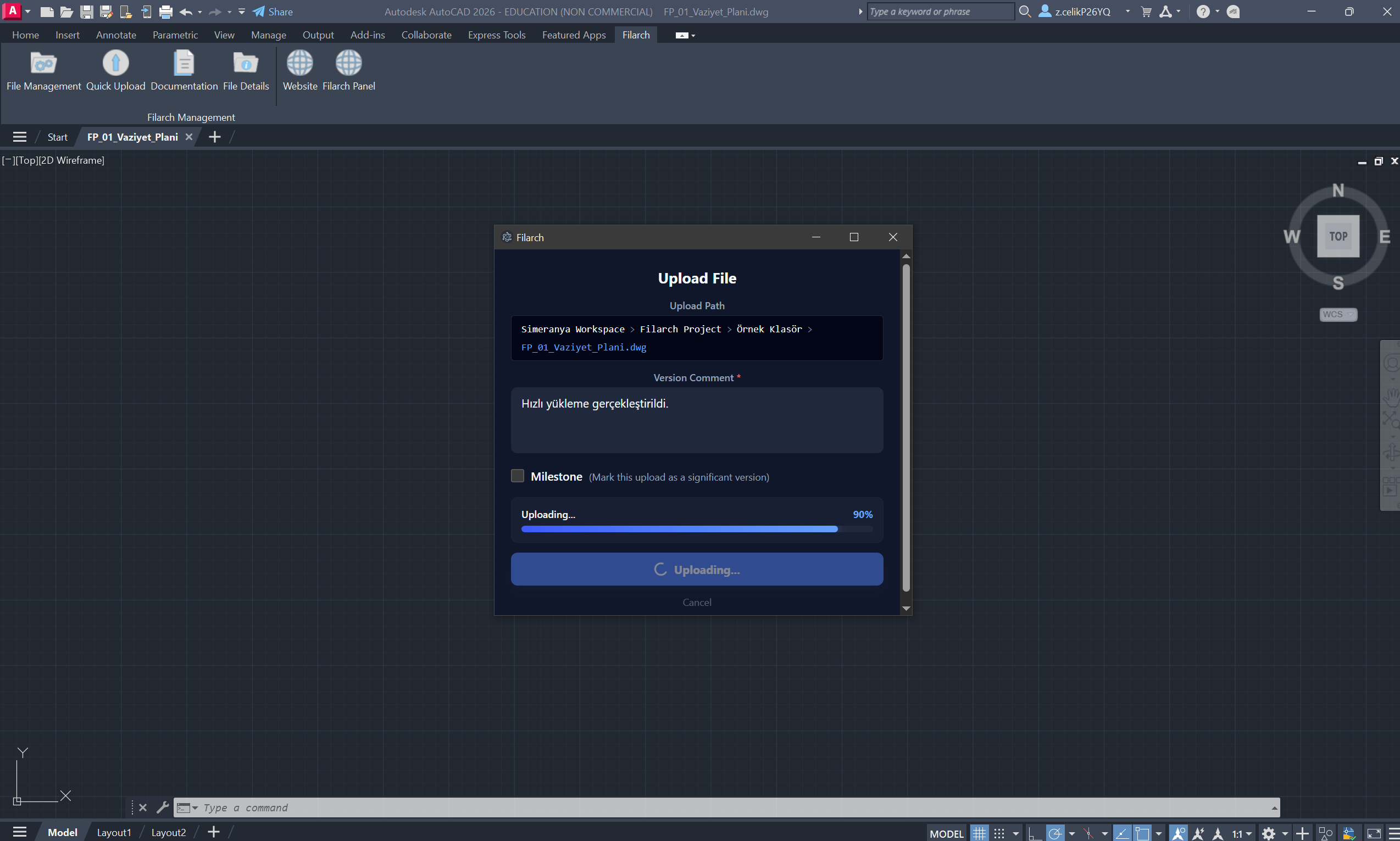The image size is (1400, 841).
Task: Toggle Polar Tracking
Action: tap(1055, 833)
